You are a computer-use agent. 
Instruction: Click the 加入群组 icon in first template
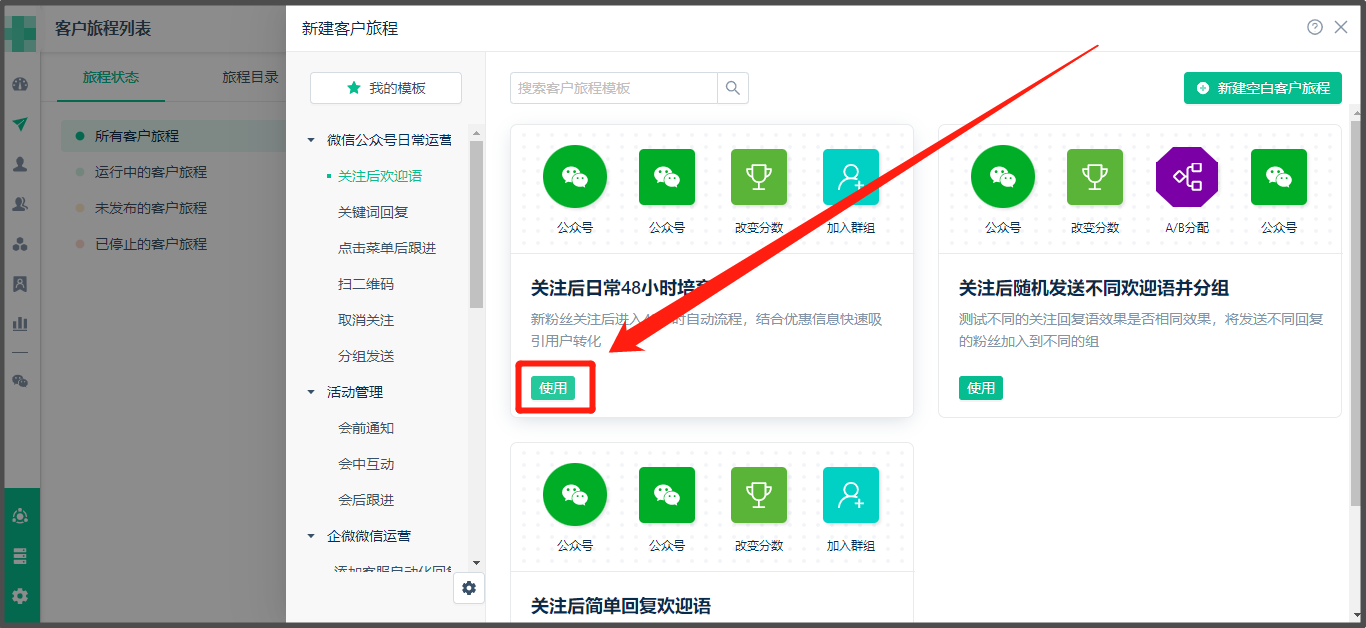pos(851,177)
